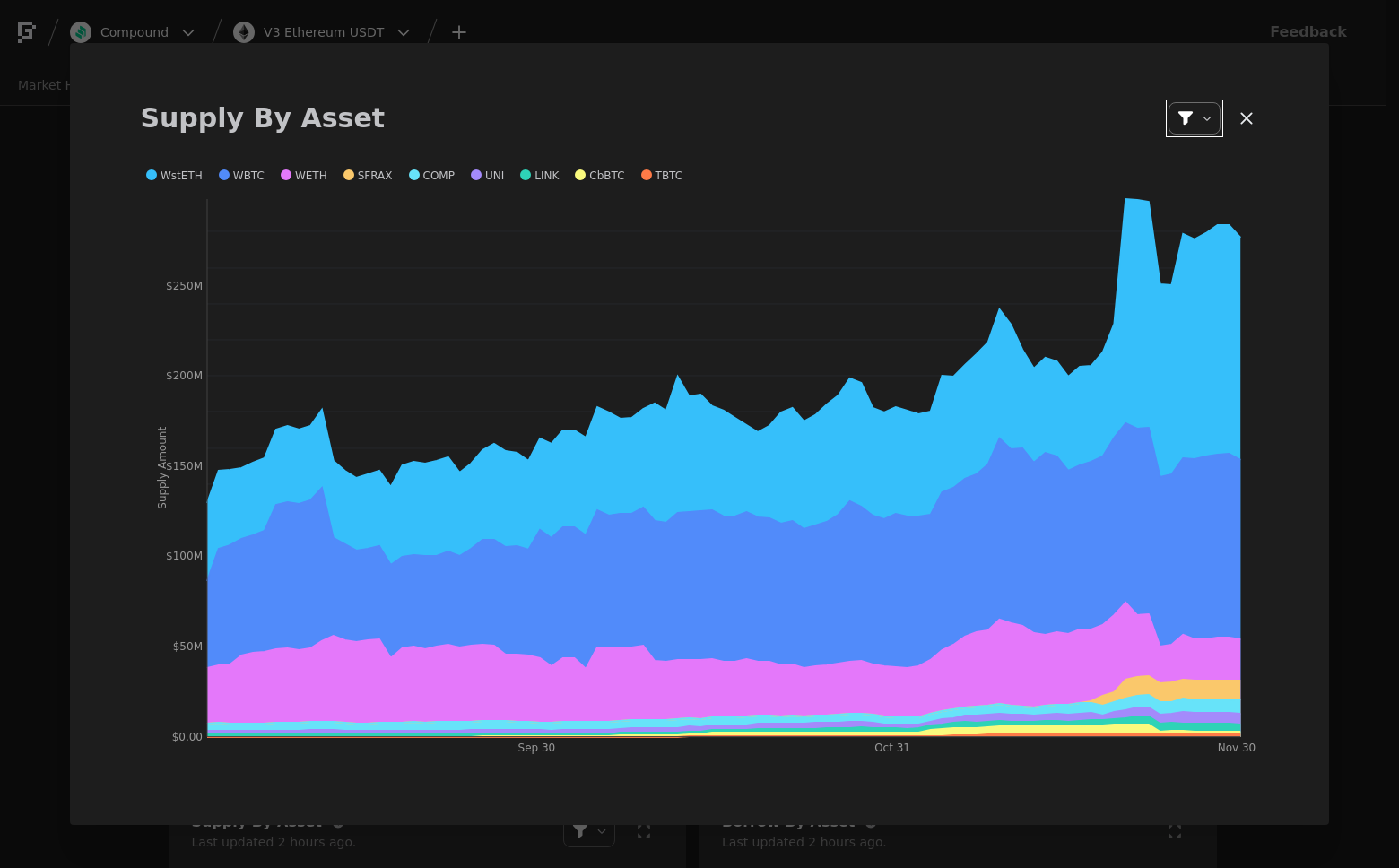Add a new item with the plus icon

(x=459, y=32)
